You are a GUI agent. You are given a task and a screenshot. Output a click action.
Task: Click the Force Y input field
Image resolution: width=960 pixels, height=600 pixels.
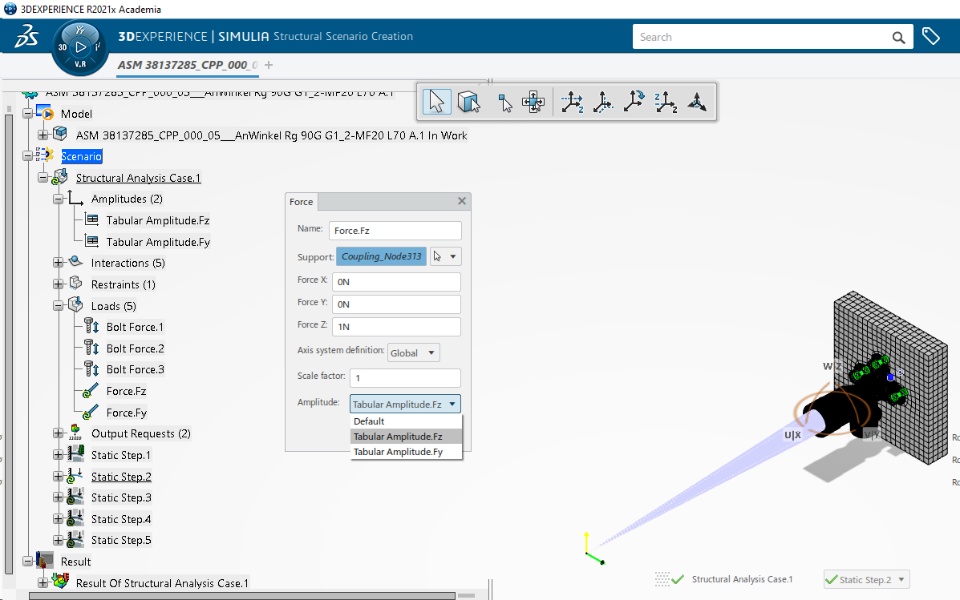click(396, 304)
